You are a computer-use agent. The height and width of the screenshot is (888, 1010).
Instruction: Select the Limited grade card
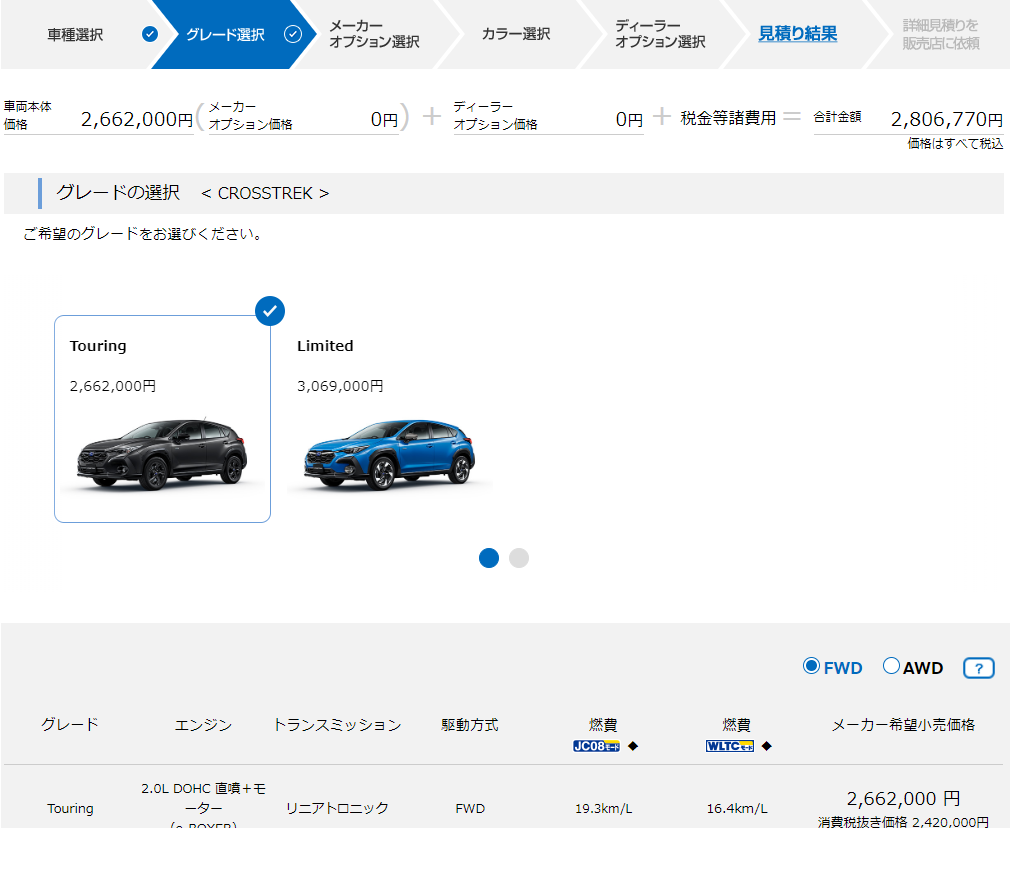click(x=390, y=419)
